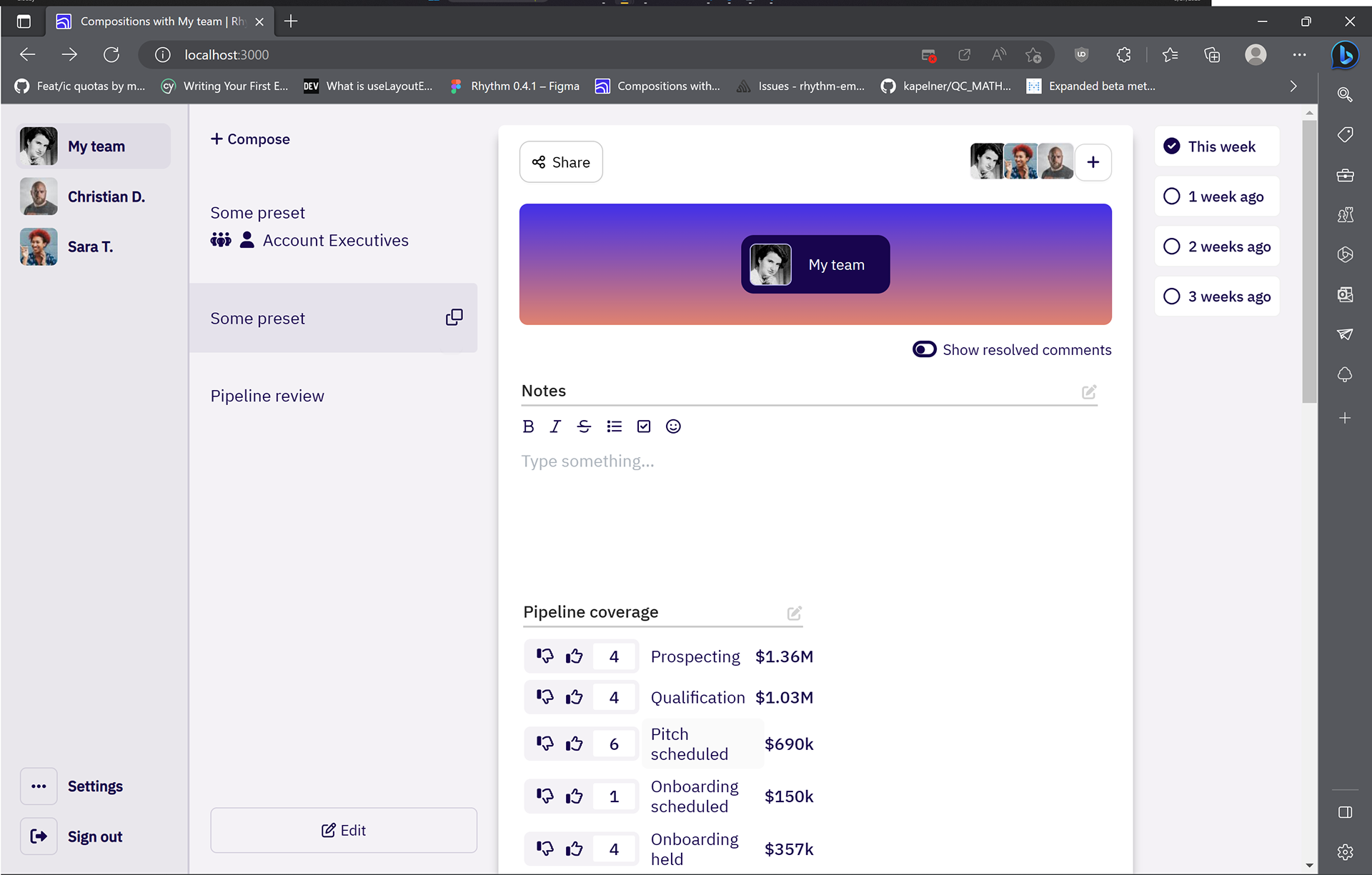The width and height of the screenshot is (1372, 875).
Task: Select the 1 week ago radio option
Action: point(1172,196)
